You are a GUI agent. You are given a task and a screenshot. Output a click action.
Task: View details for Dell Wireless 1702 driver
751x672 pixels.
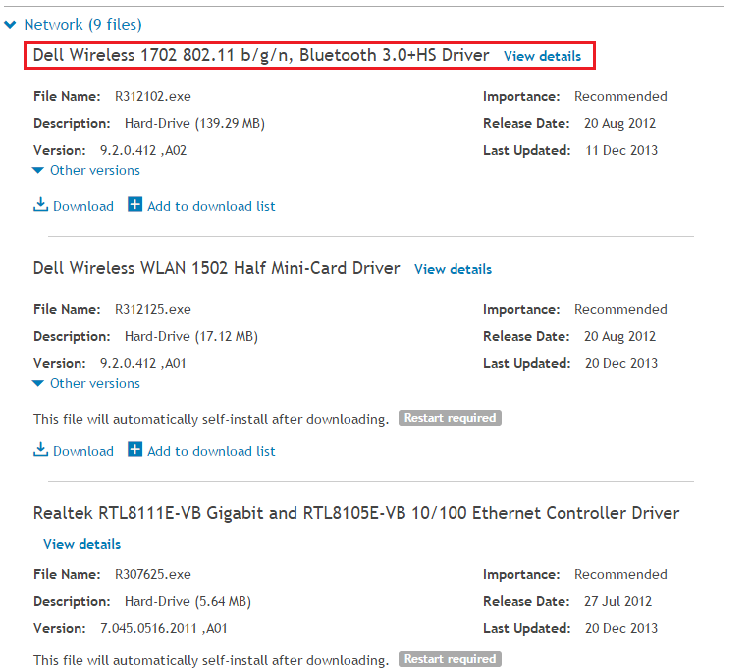click(542, 56)
